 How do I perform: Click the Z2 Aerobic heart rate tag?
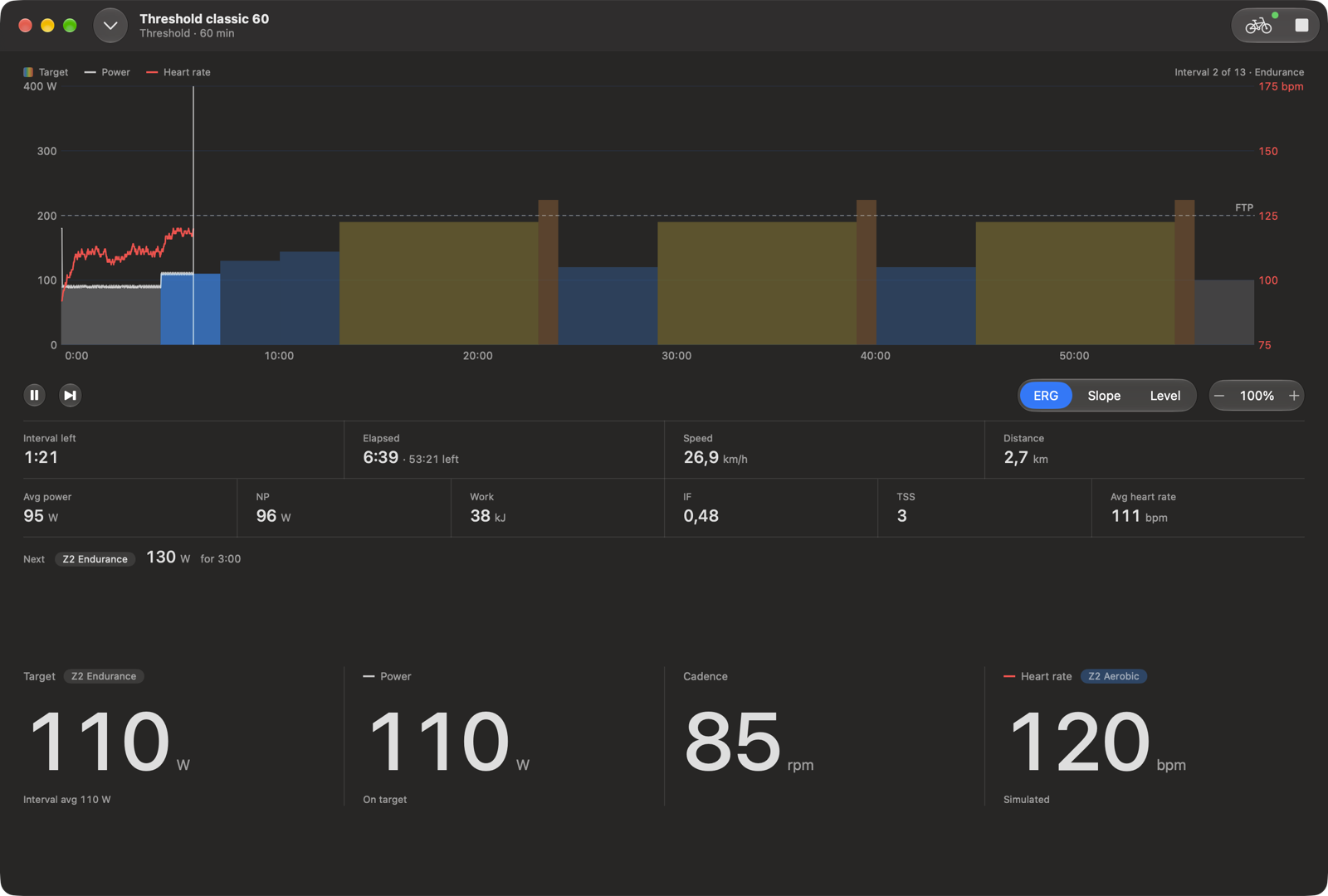(1114, 676)
